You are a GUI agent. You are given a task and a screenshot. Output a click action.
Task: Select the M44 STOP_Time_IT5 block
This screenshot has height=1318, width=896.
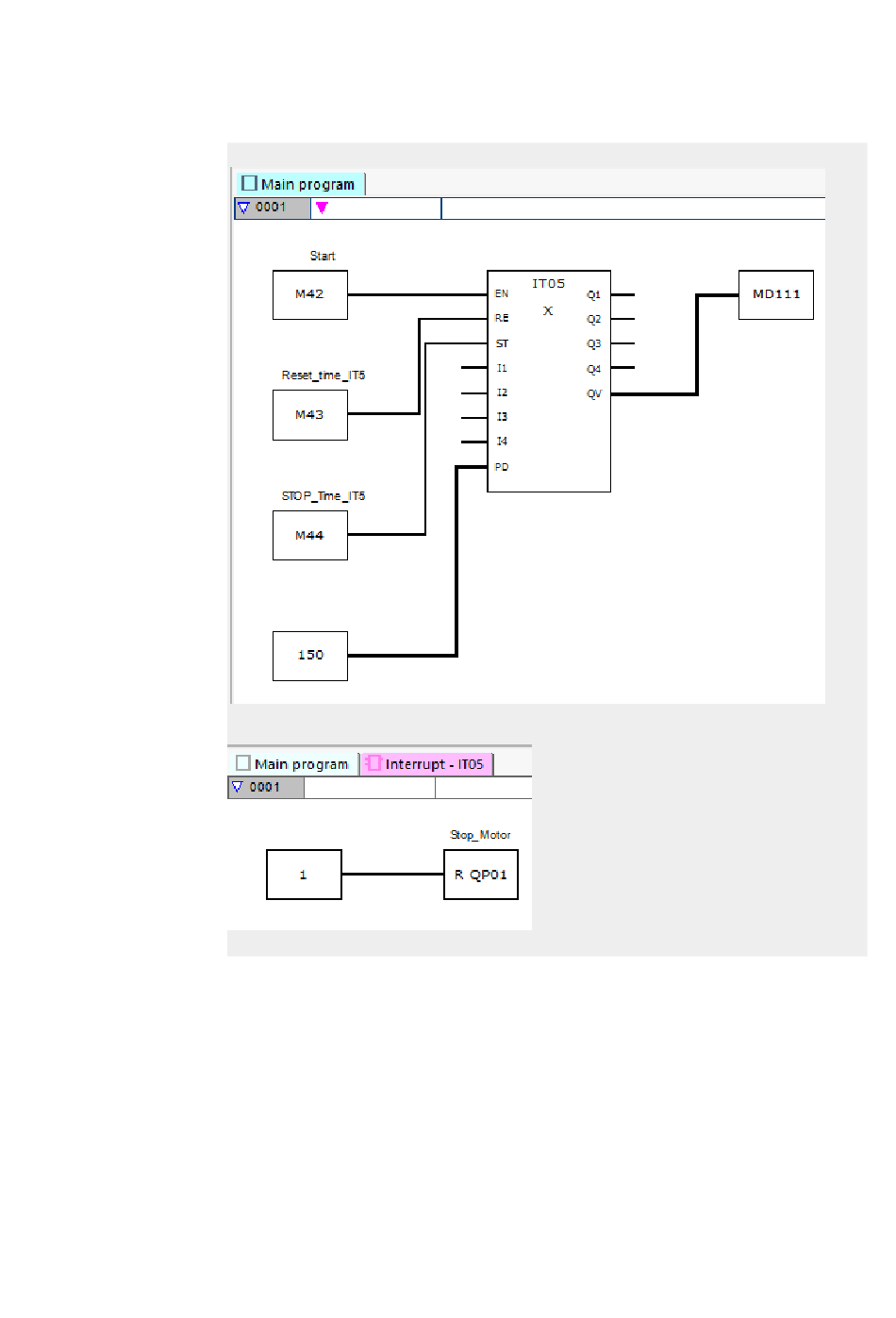pos(310,535)
